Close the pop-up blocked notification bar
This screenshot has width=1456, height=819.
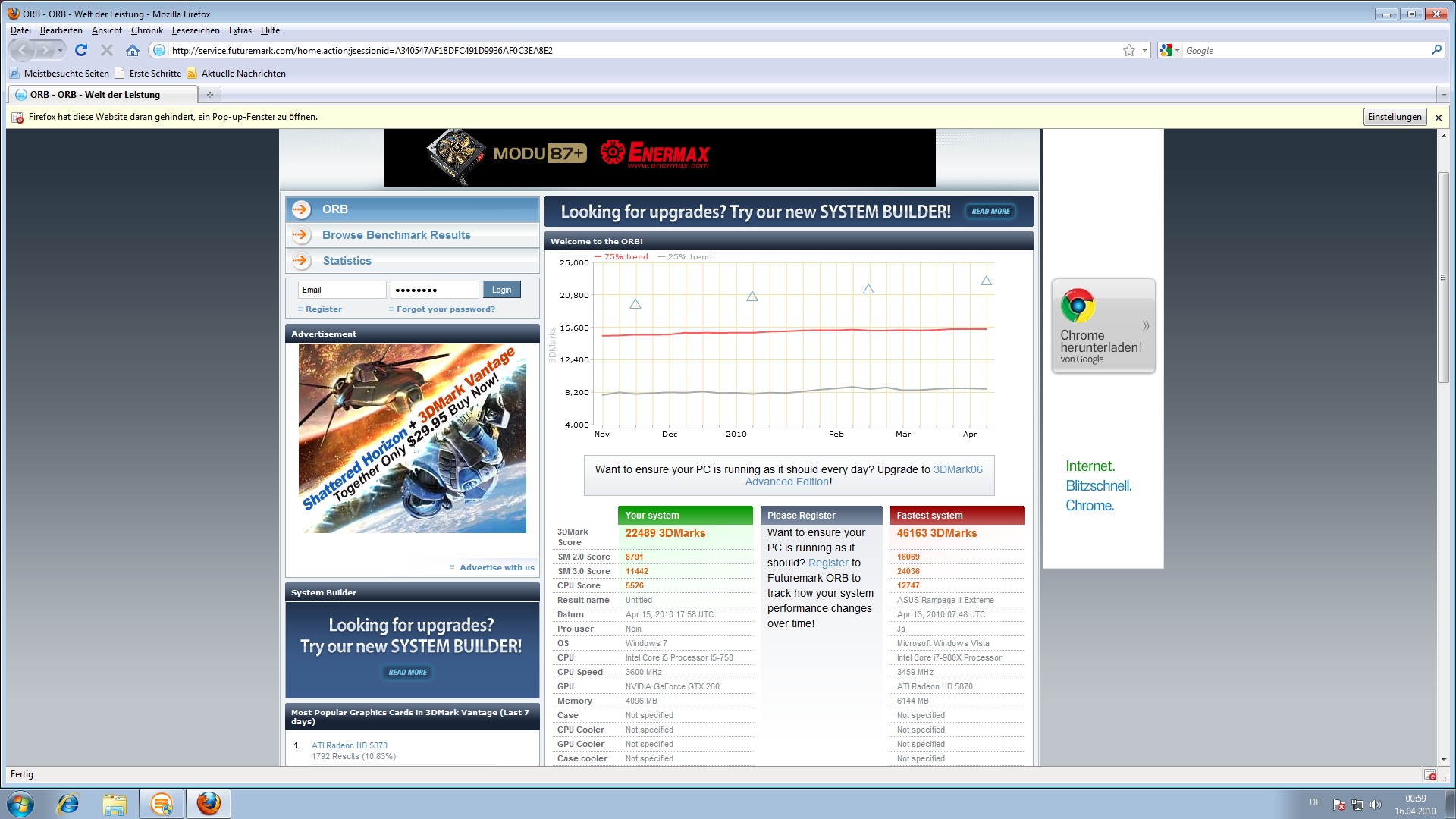(1439, 117)
